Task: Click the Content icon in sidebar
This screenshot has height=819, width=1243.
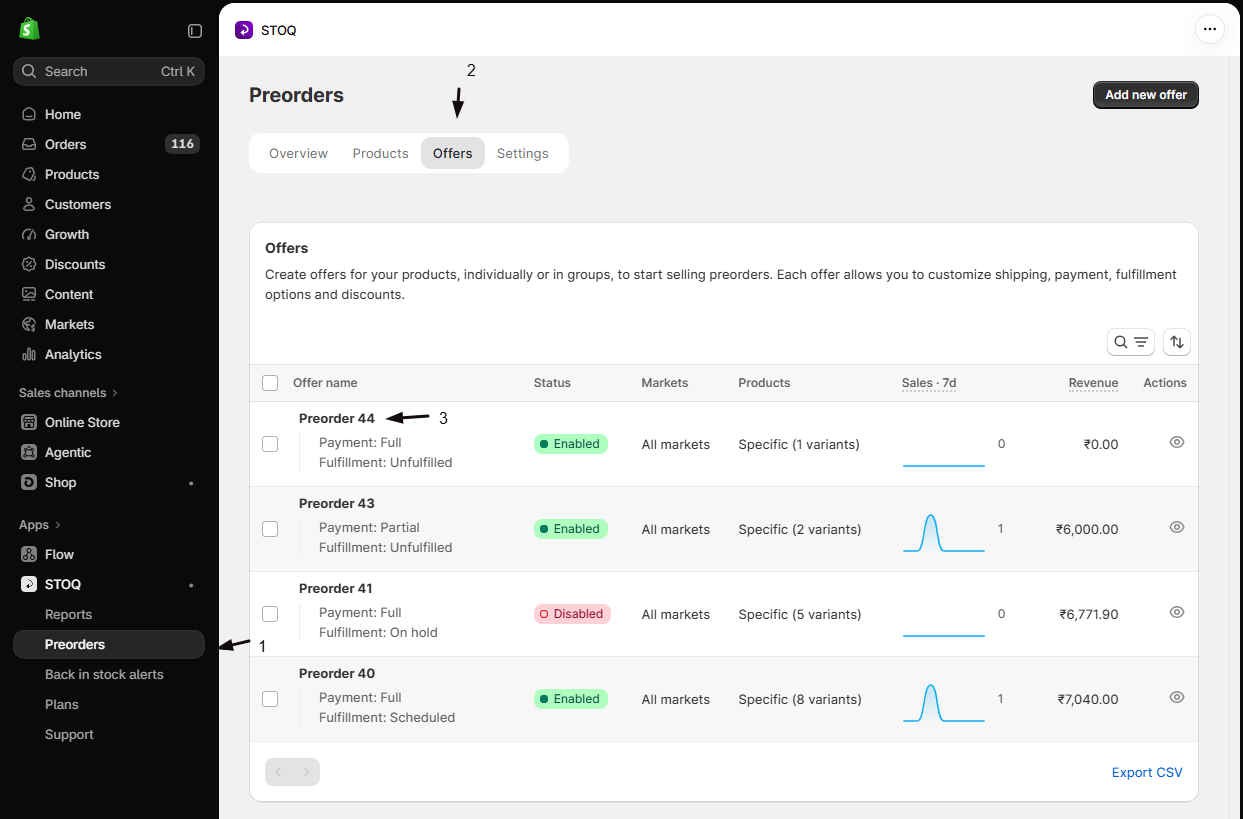Action: (29, 294)
